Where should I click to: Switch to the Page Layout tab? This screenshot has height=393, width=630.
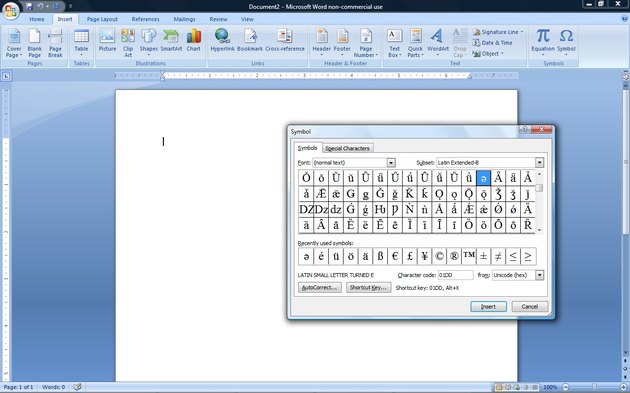pos(102,19)
